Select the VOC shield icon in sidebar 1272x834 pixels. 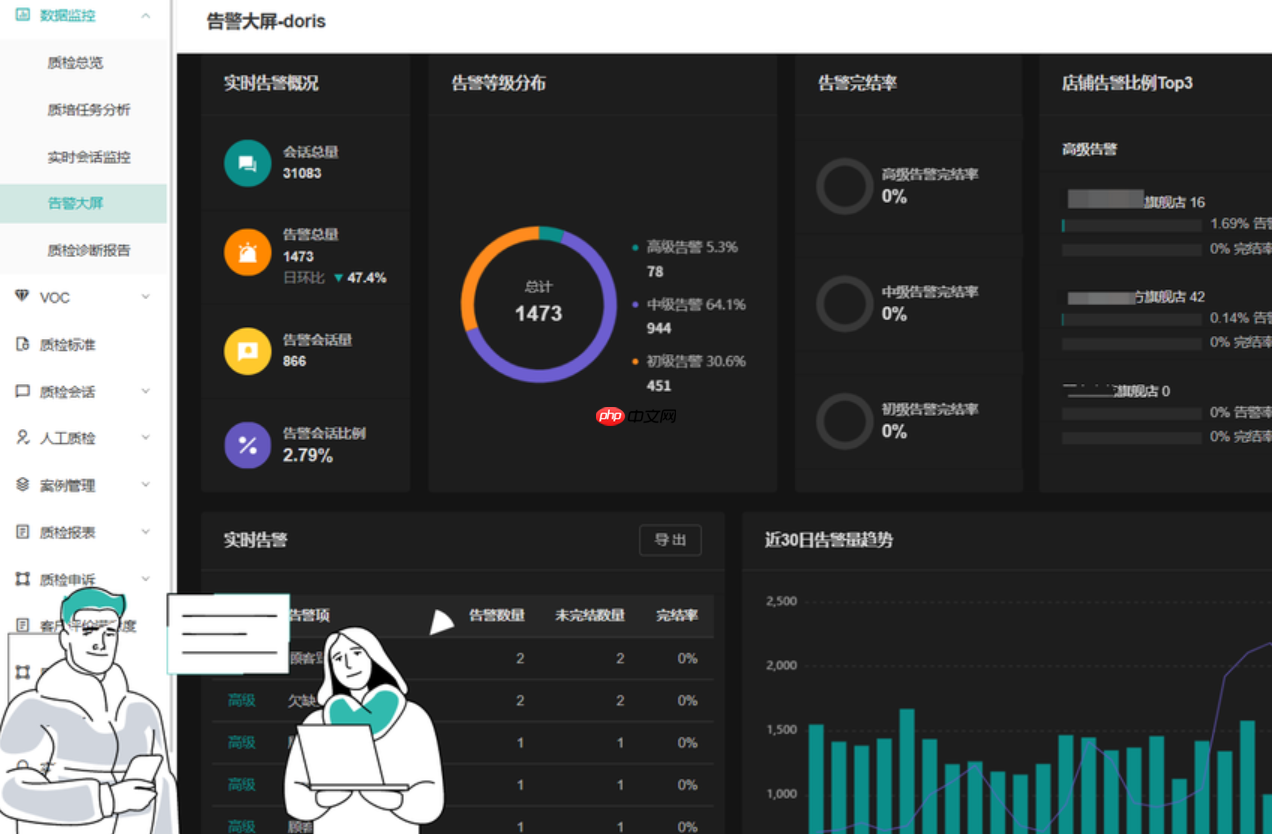click(x=21, y=297)
